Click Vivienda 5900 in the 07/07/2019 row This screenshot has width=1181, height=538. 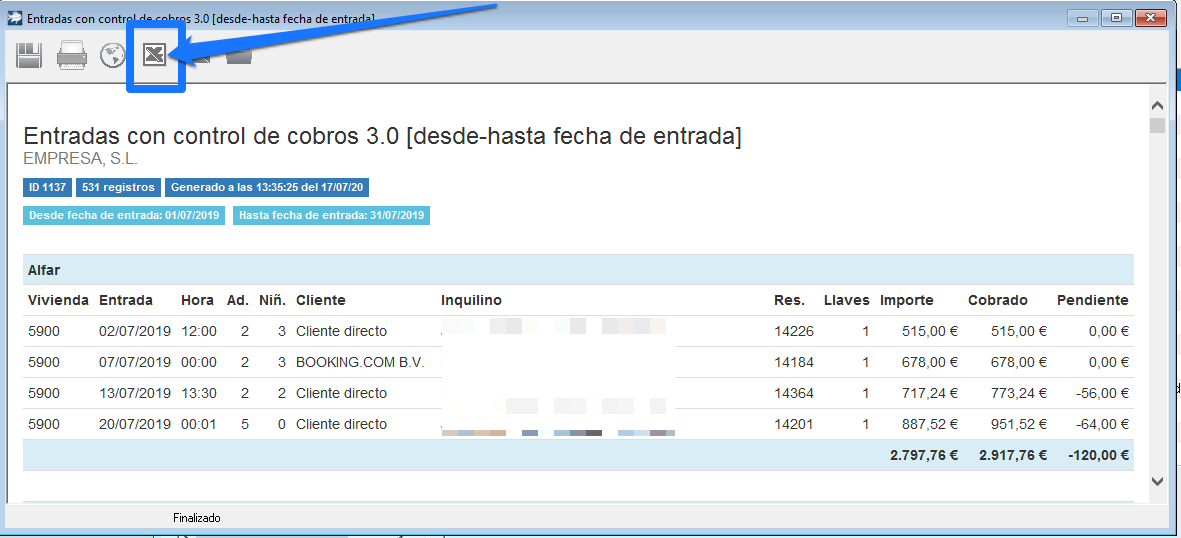coord(44,362)
